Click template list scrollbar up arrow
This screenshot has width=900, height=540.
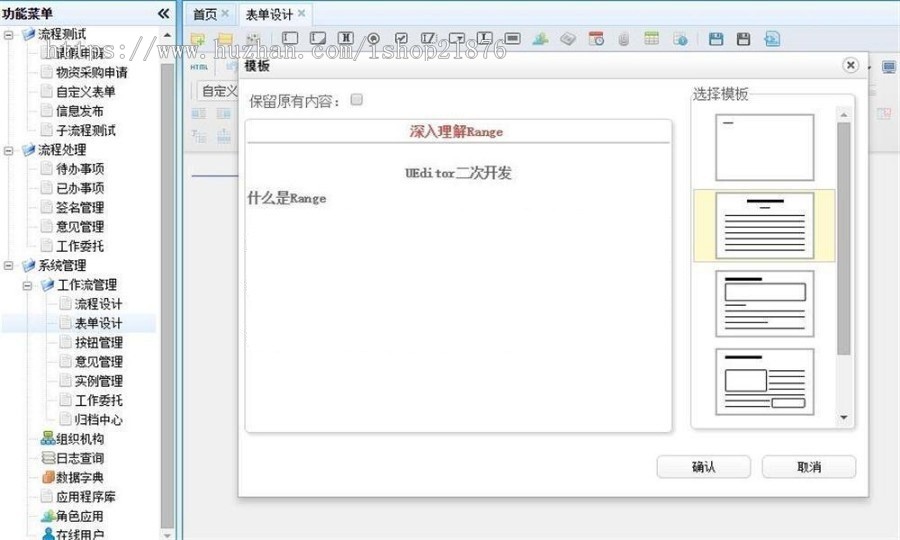click(844, 115)
